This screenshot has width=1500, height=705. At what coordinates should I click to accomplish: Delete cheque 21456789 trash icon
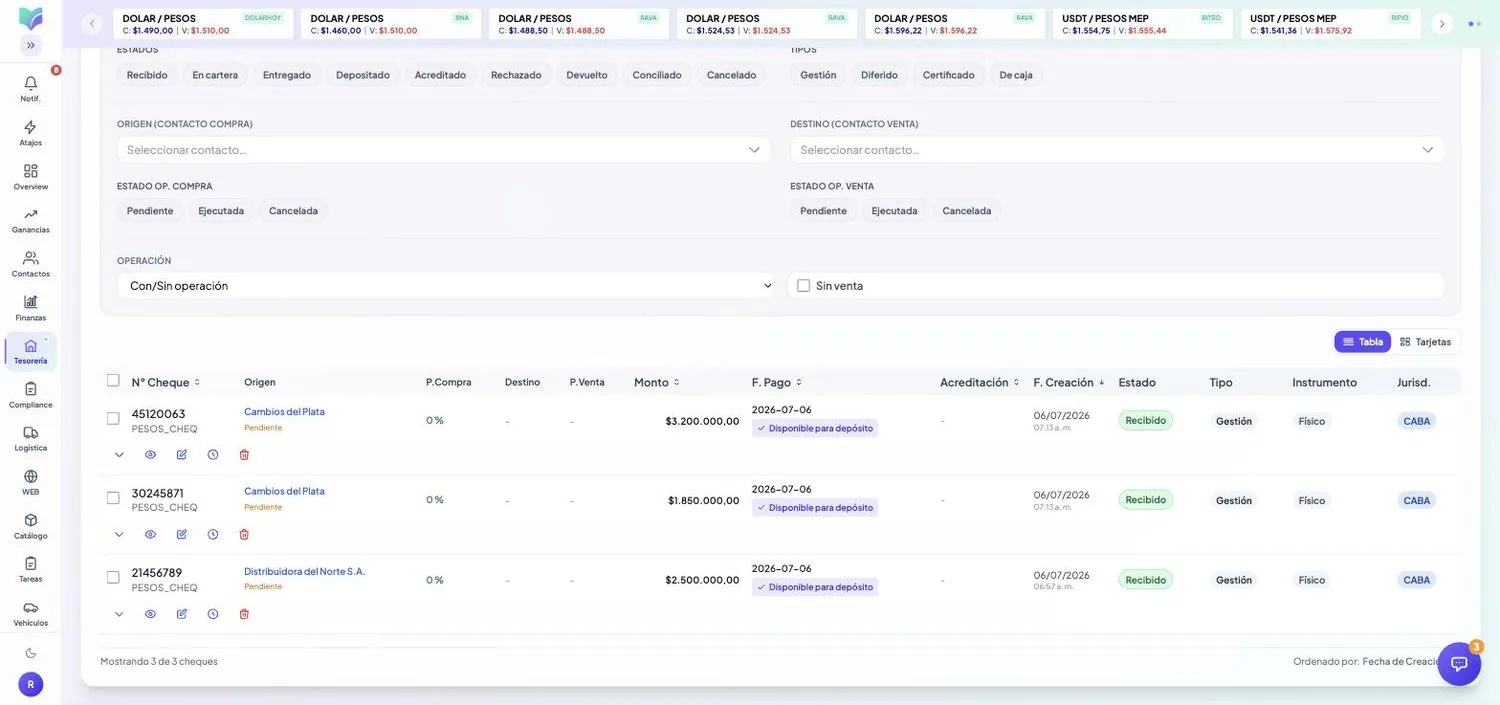(244, 614)
